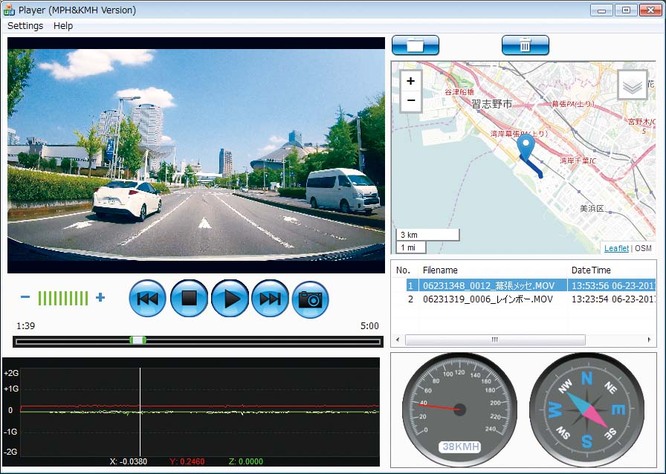Take a snapshot with the camera icon
The image size is (666, 474).
(311, 297)
